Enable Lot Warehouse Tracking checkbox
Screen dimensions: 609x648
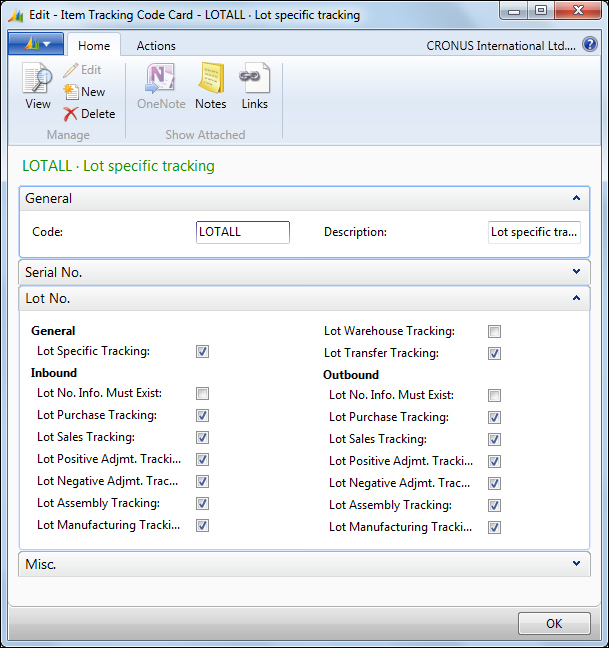coord(495,331)
